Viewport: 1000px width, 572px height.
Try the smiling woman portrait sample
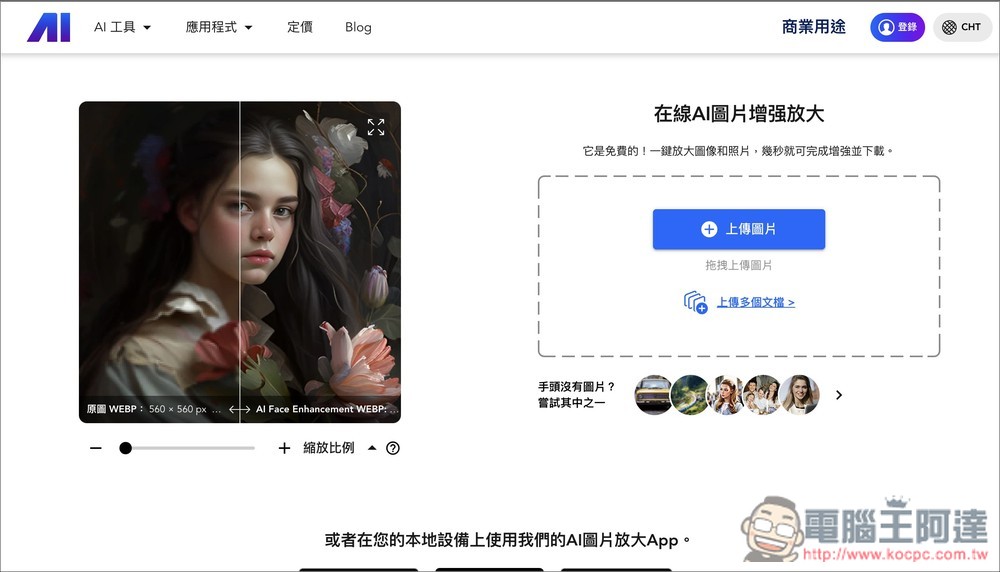pos(800,395)
